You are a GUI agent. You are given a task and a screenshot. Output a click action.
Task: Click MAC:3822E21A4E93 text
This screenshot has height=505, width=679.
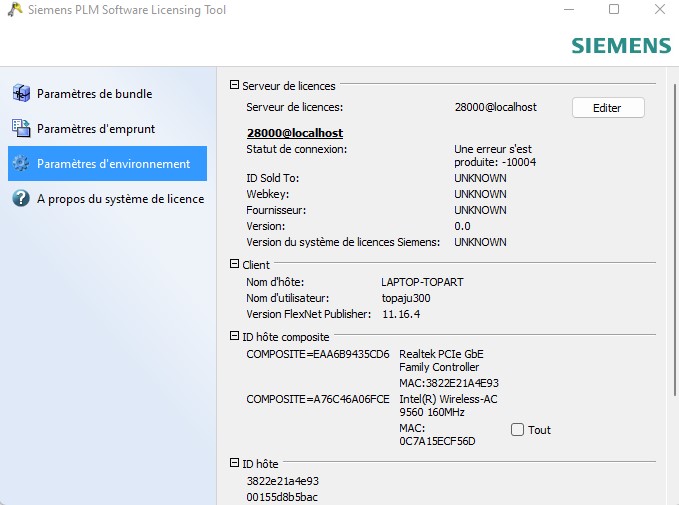[449, 383]
